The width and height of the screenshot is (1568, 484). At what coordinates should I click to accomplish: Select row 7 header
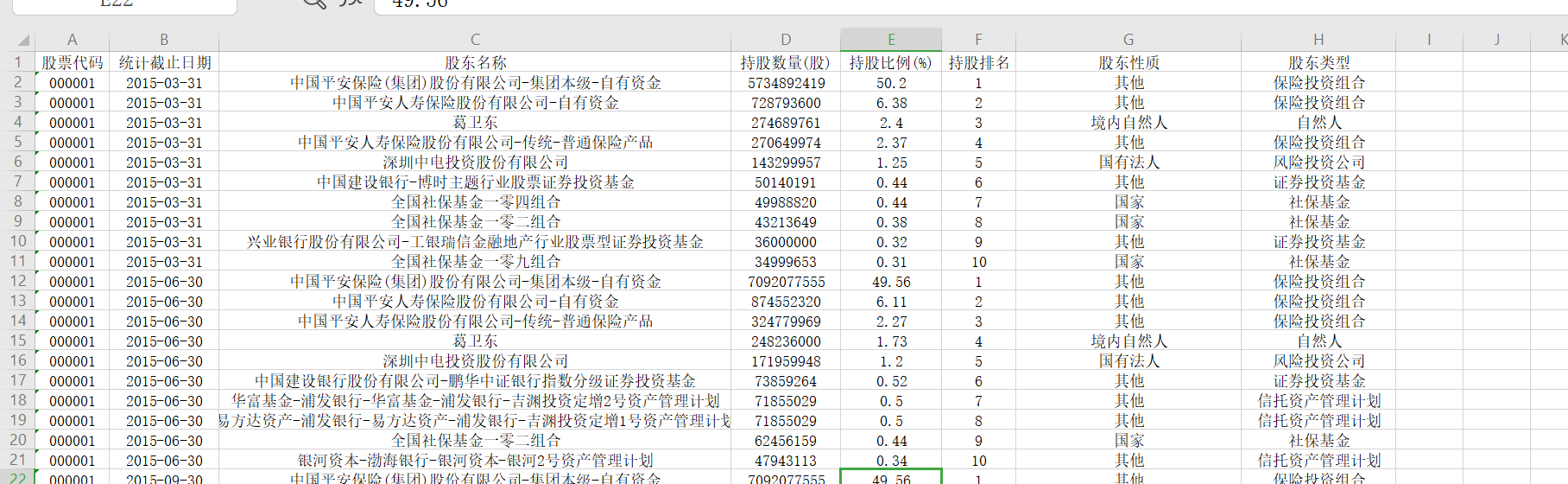(17, 181)
